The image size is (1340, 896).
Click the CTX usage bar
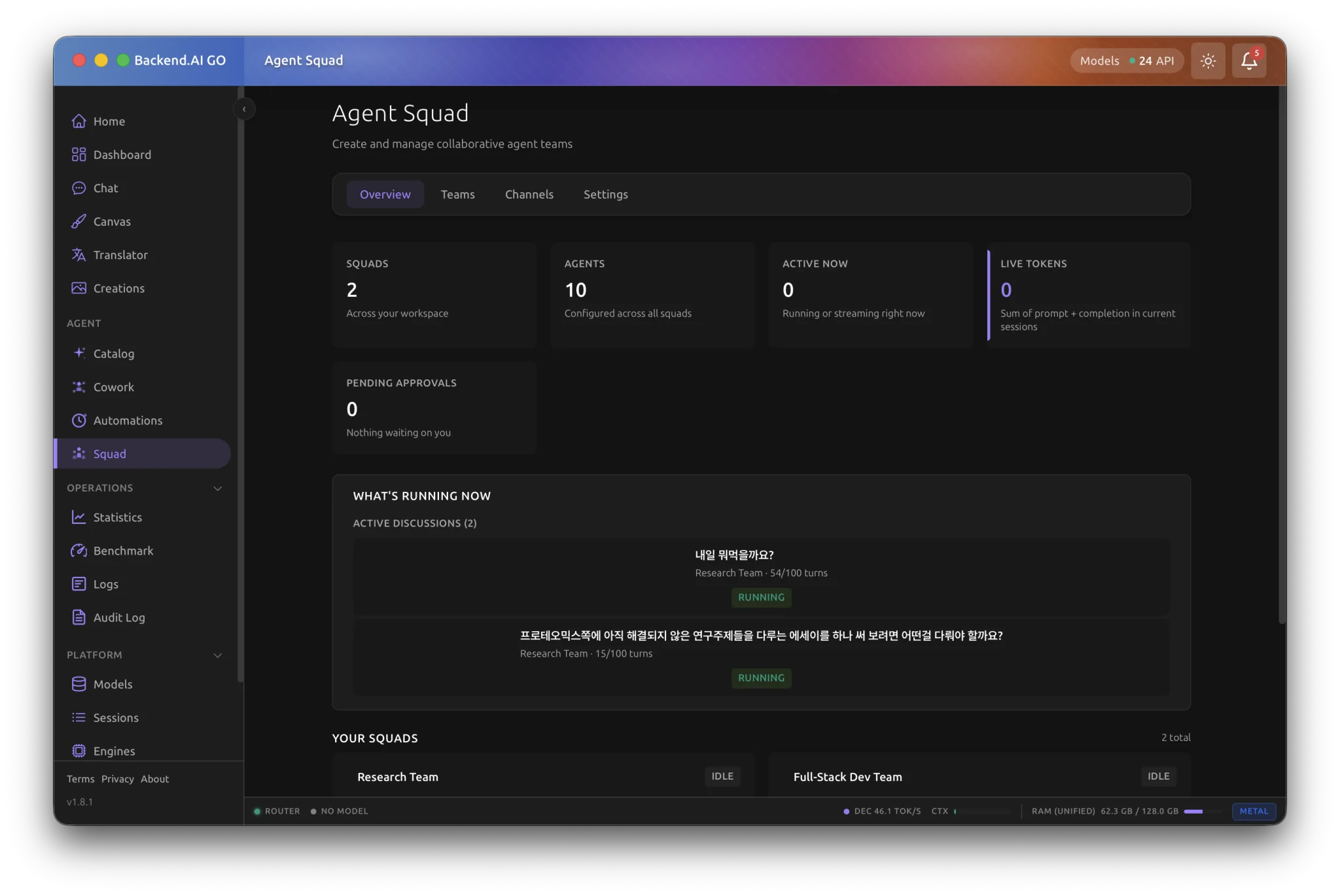click(982, 811)
